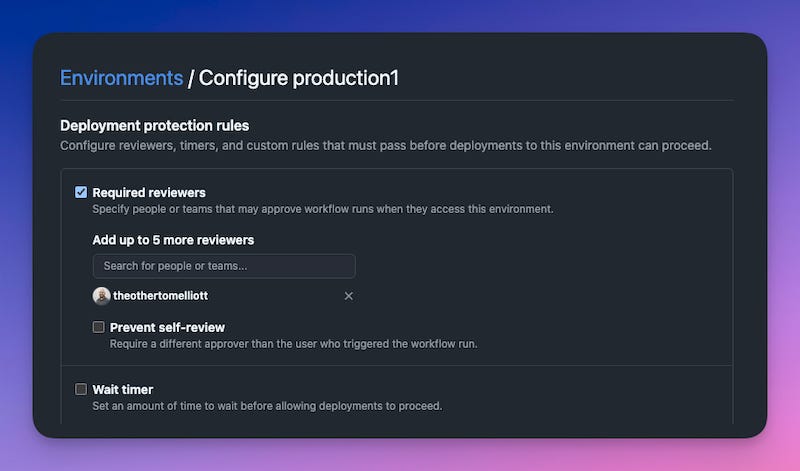Select the Configure production1 title text

[x=298, y=78]
